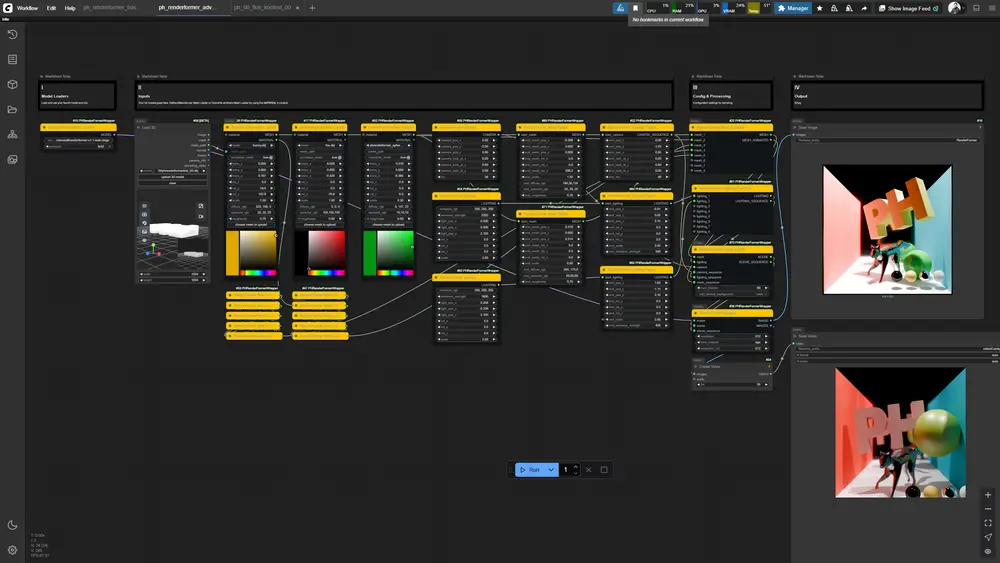The height and width of the screenshot is (563, 1000).
Task: Switch to ph_00_flux_kontext_00 tab
Action: click(262, 8)
